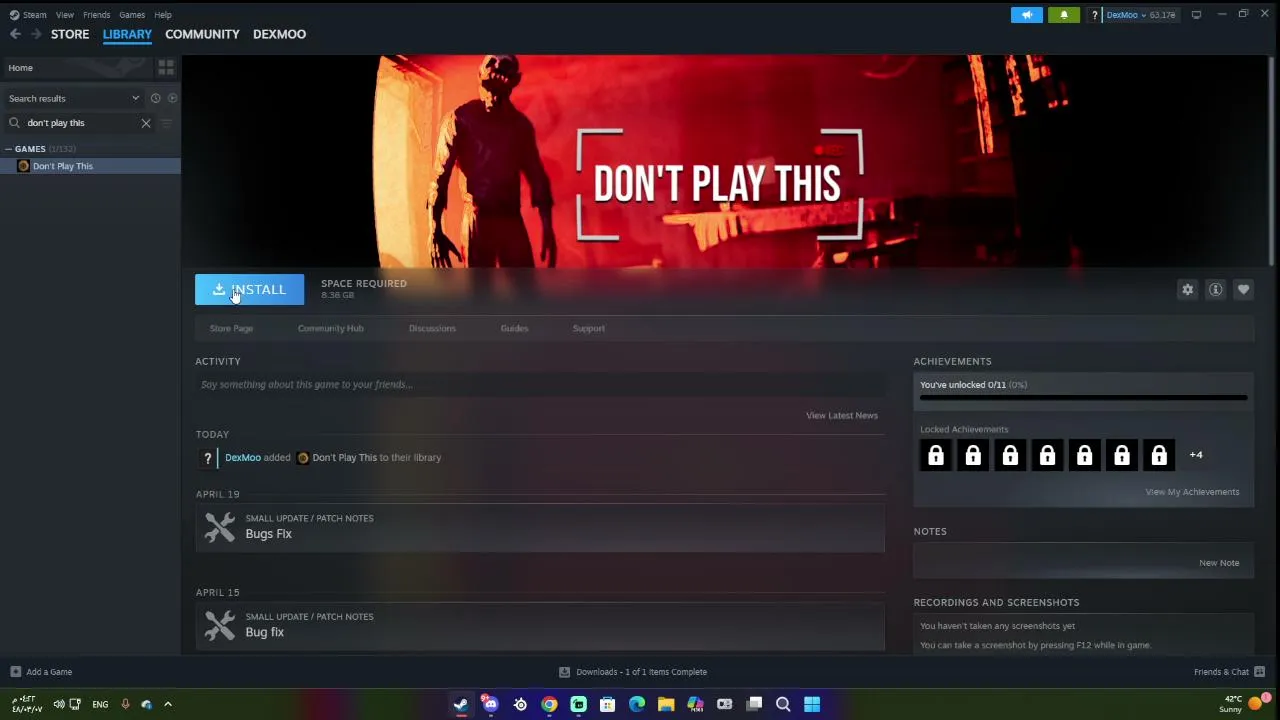Image resolution: width=1280 pixels, height=720 pixels.
Task: Click the achievements progress bar
Action: click(x=1083, y=398)
